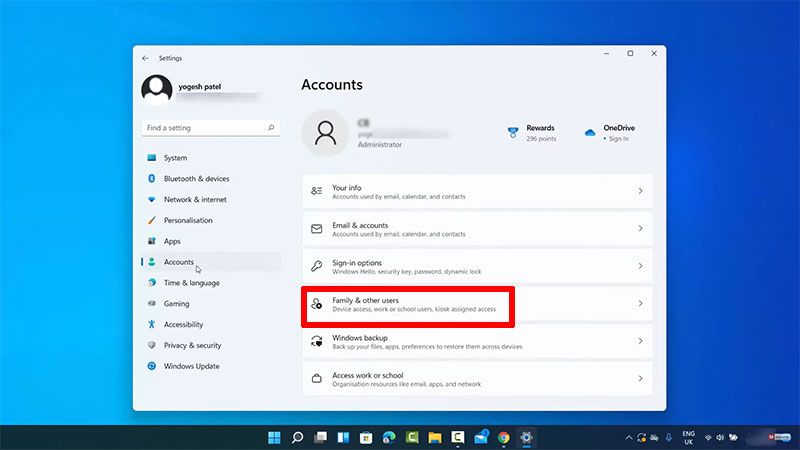
Task: Open taskbar Search
Action: tap(297, 437)
